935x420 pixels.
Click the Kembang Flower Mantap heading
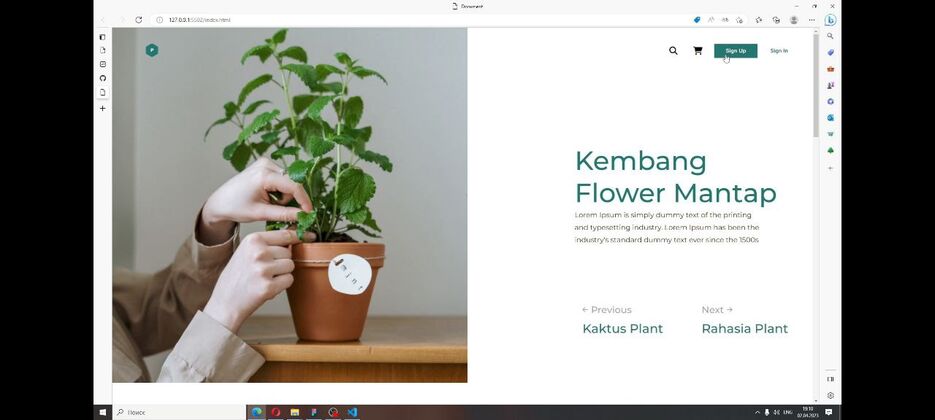[x=676, y=177]
